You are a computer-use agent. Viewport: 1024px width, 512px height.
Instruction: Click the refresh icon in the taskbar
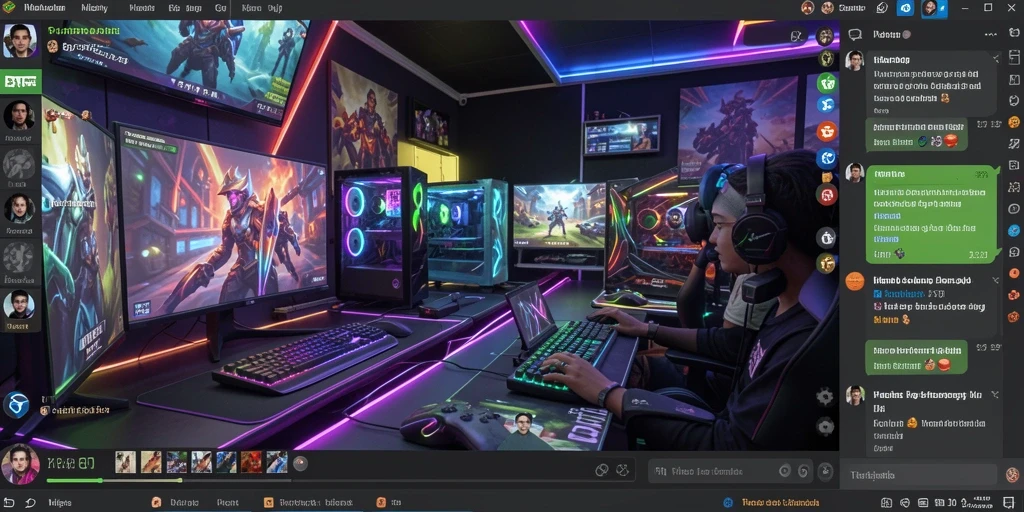[x=30, y=502]
